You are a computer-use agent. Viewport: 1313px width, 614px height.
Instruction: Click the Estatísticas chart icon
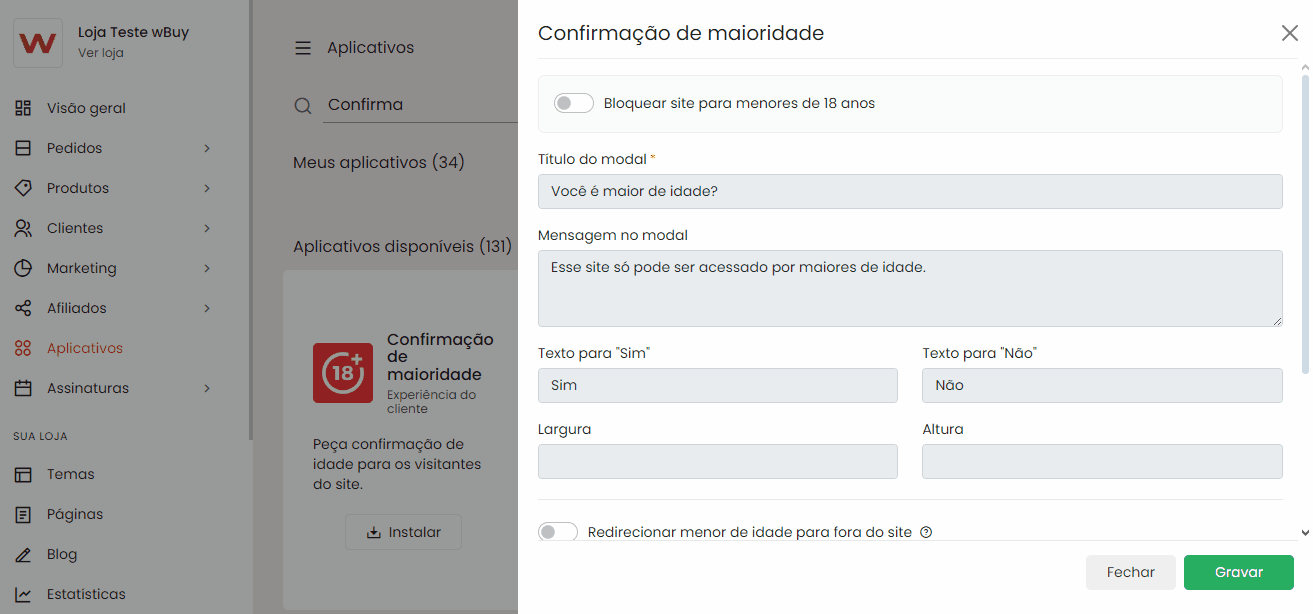(x=23, y=594)
